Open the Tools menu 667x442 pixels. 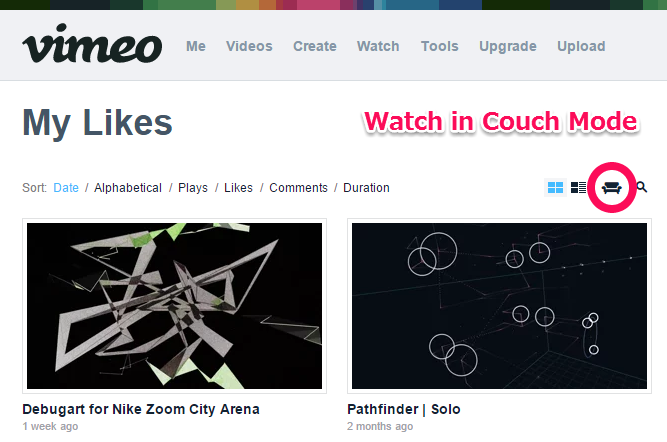440,46
